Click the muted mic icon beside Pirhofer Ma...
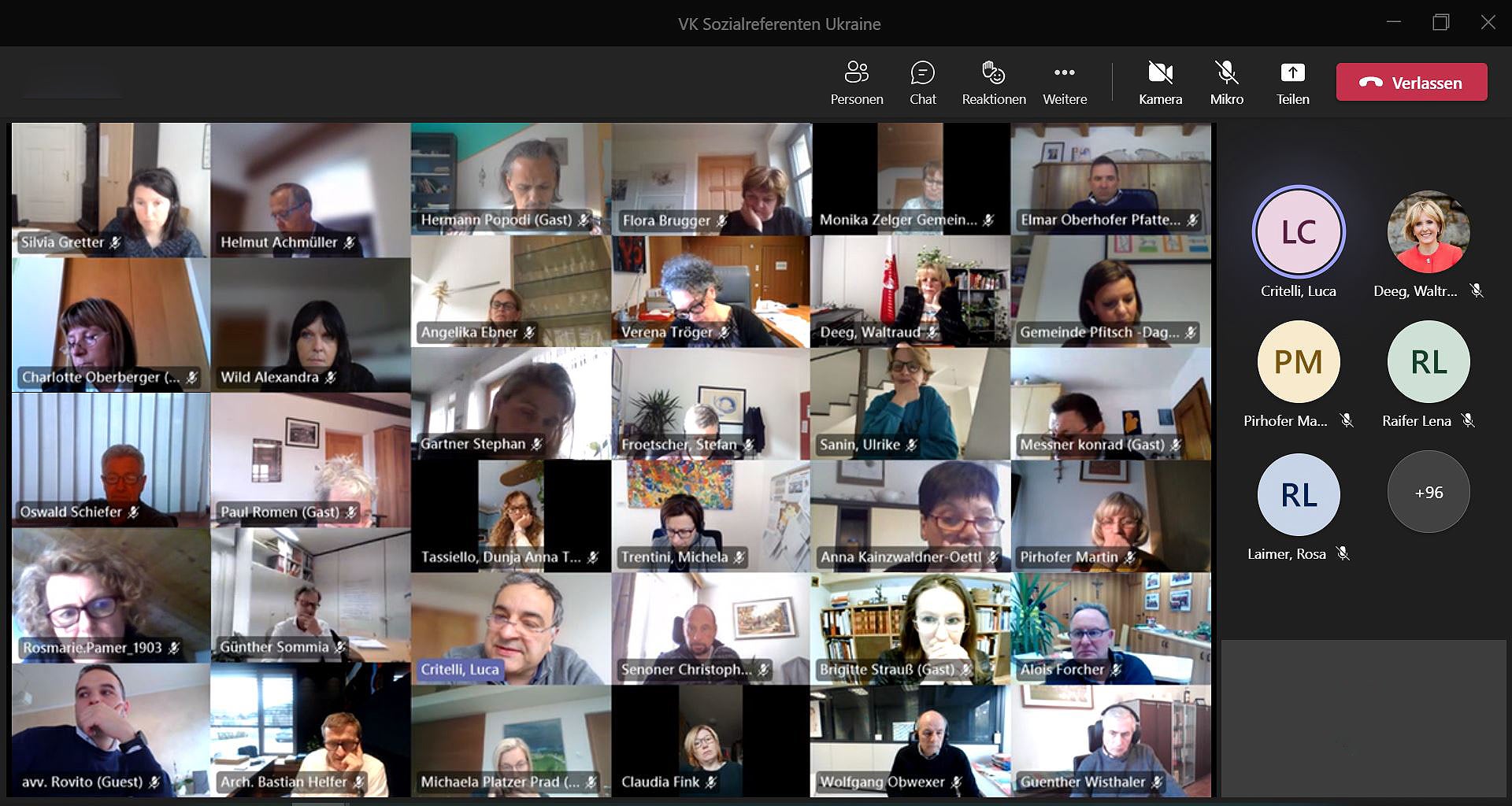Image resolution: width=1512 pixels, height=806 pixels. [x=1347, y=421]
